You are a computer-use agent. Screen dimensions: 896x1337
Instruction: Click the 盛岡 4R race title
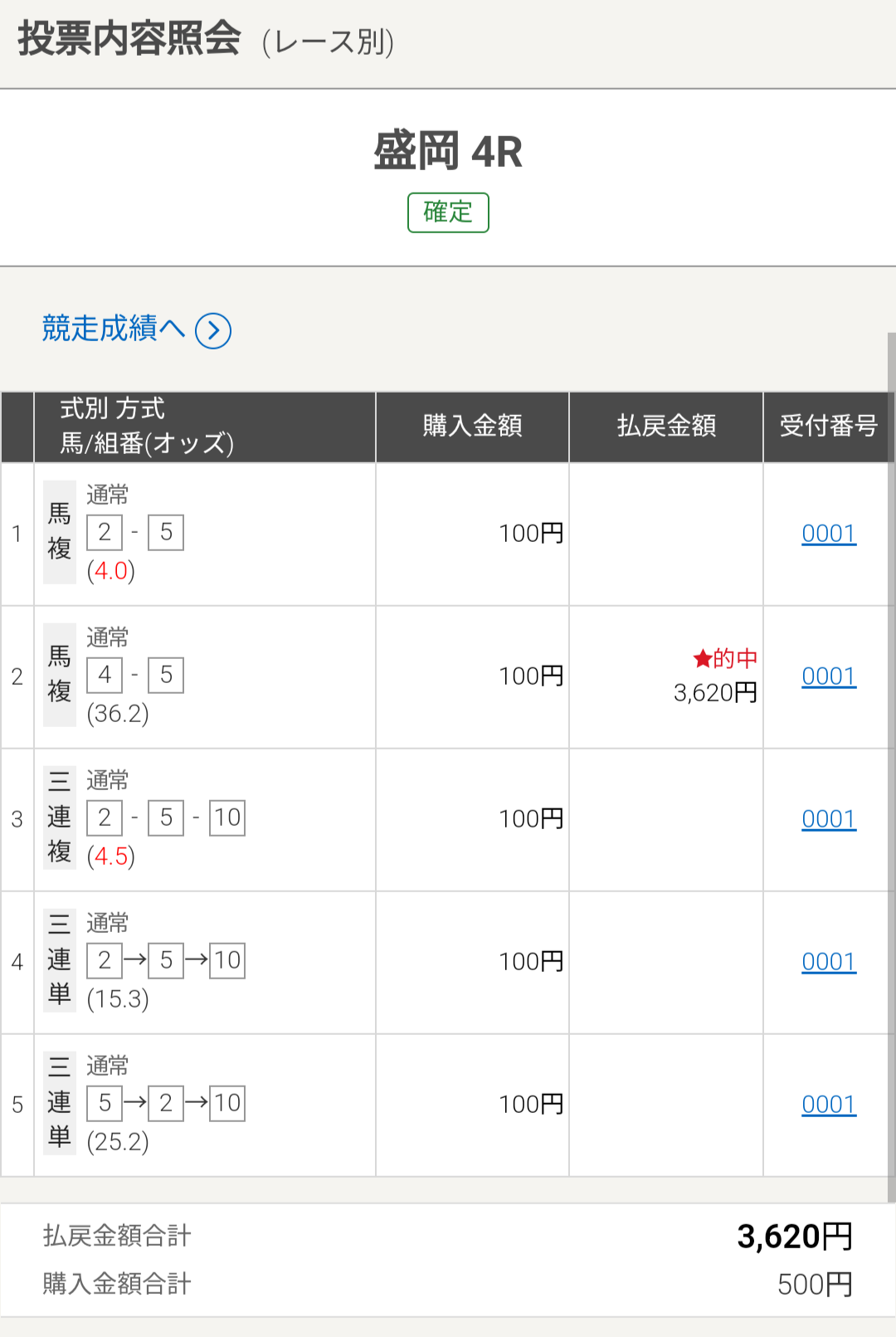448,152
